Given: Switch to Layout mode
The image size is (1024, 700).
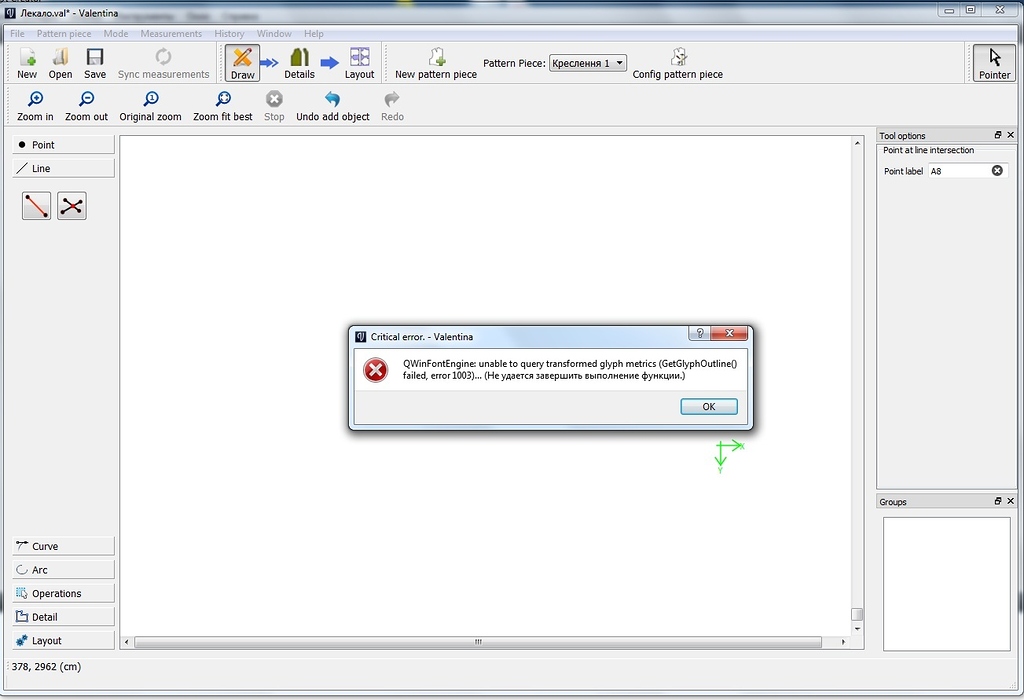Looking at the screenshot, I should click(x=359, y=62).
